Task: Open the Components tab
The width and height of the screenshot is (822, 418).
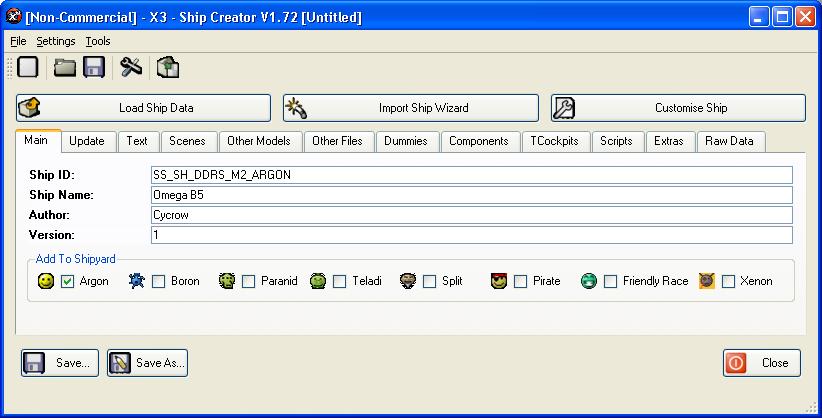Action: (479, 141)
